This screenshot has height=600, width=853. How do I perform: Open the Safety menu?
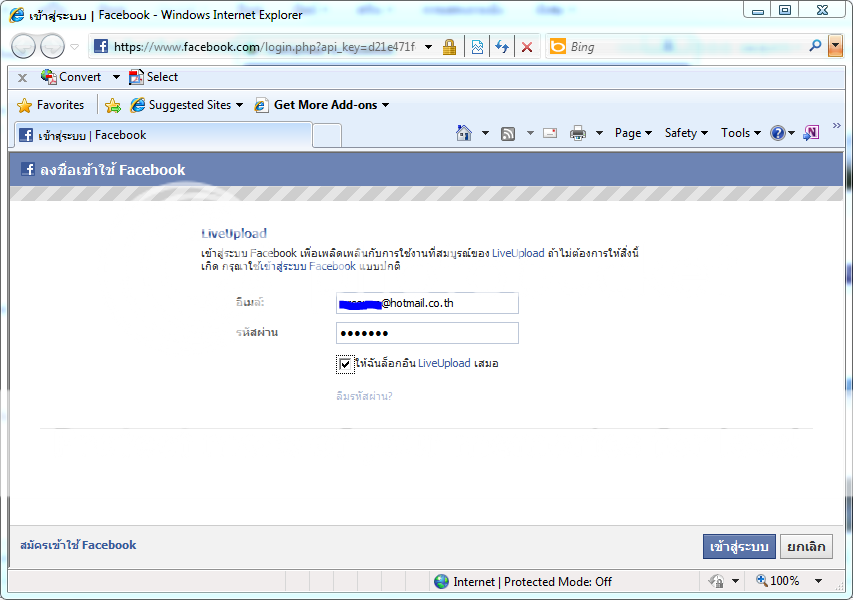[x=686, y=133]
